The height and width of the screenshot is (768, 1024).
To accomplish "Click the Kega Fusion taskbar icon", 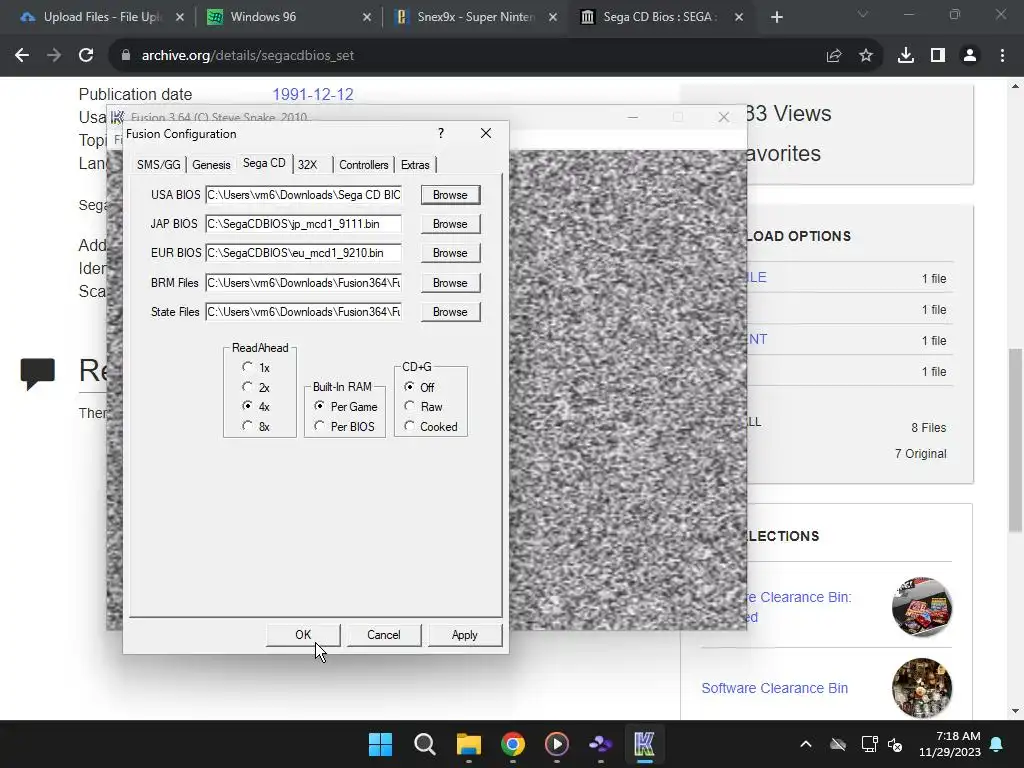I will click(644, 744).
